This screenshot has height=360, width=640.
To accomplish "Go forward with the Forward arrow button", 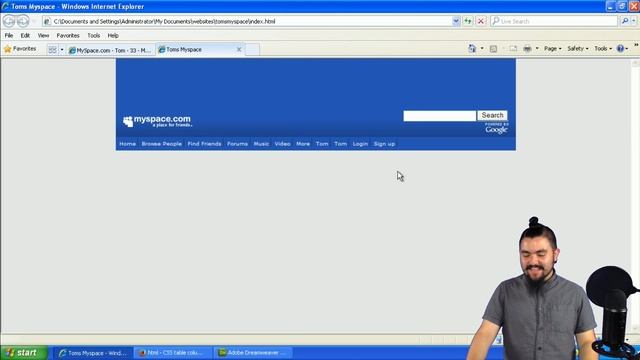I will [23, 21].
